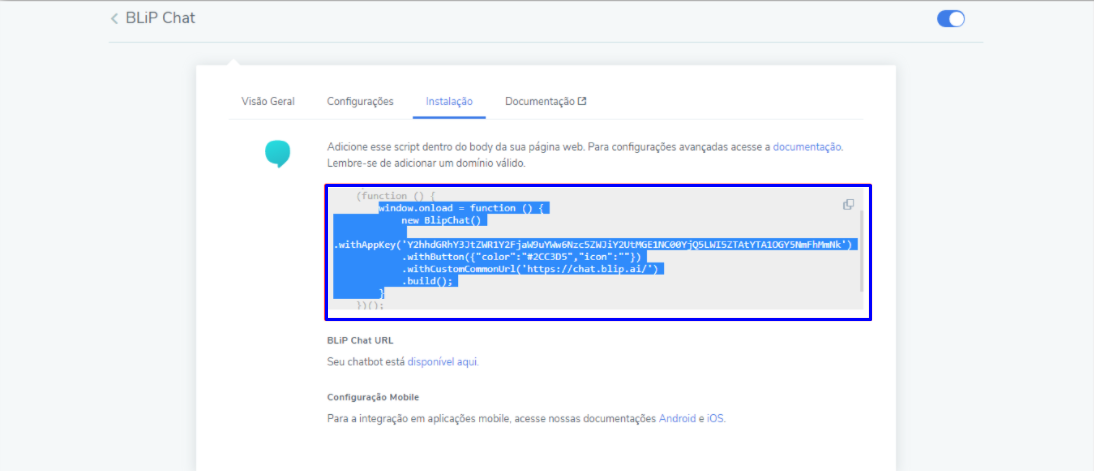Click the 'new BlipChat()' code line
Image resolution: width=1094 pixels, height=471 pixels.
tap(442, 220)
